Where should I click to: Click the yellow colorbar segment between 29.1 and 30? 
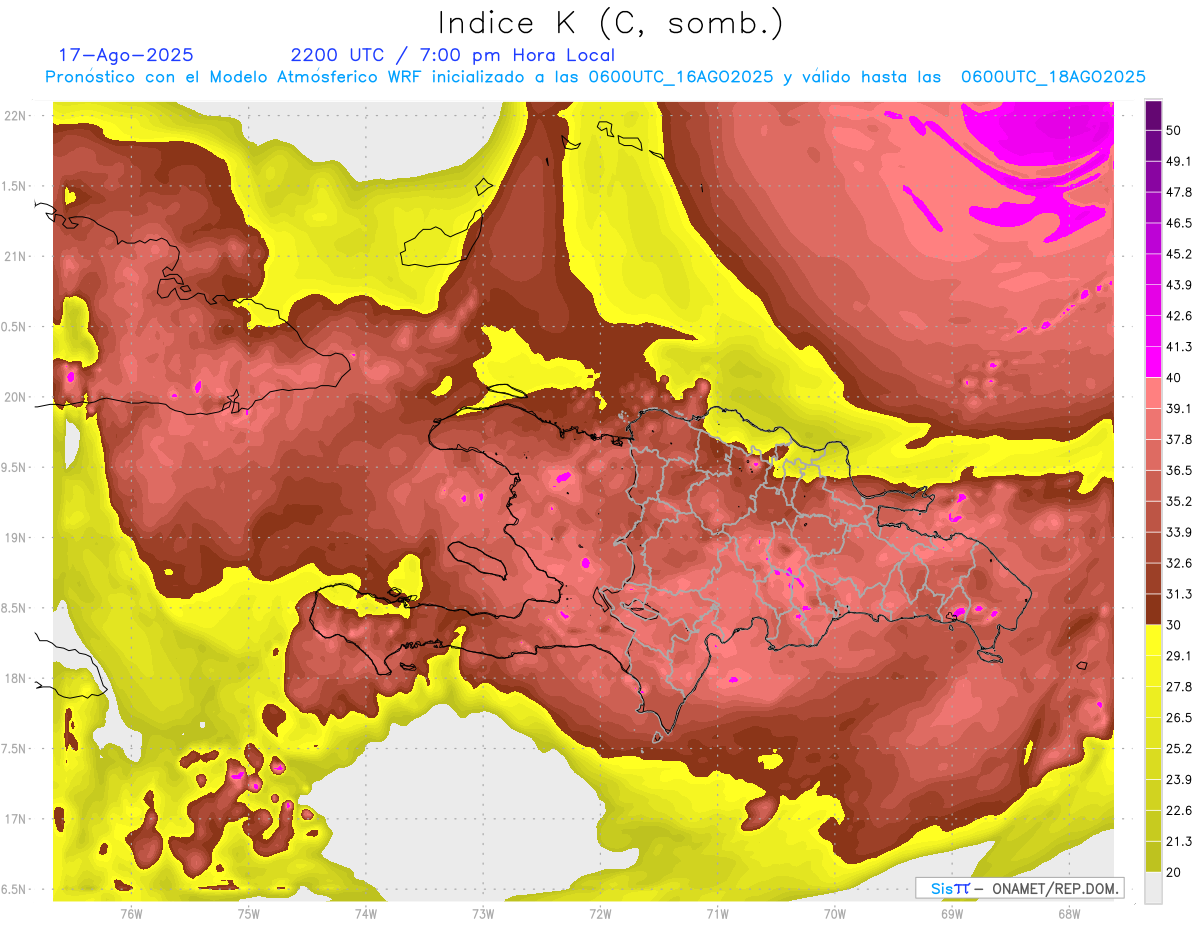pyautogui.click(x=1153, y=640)
